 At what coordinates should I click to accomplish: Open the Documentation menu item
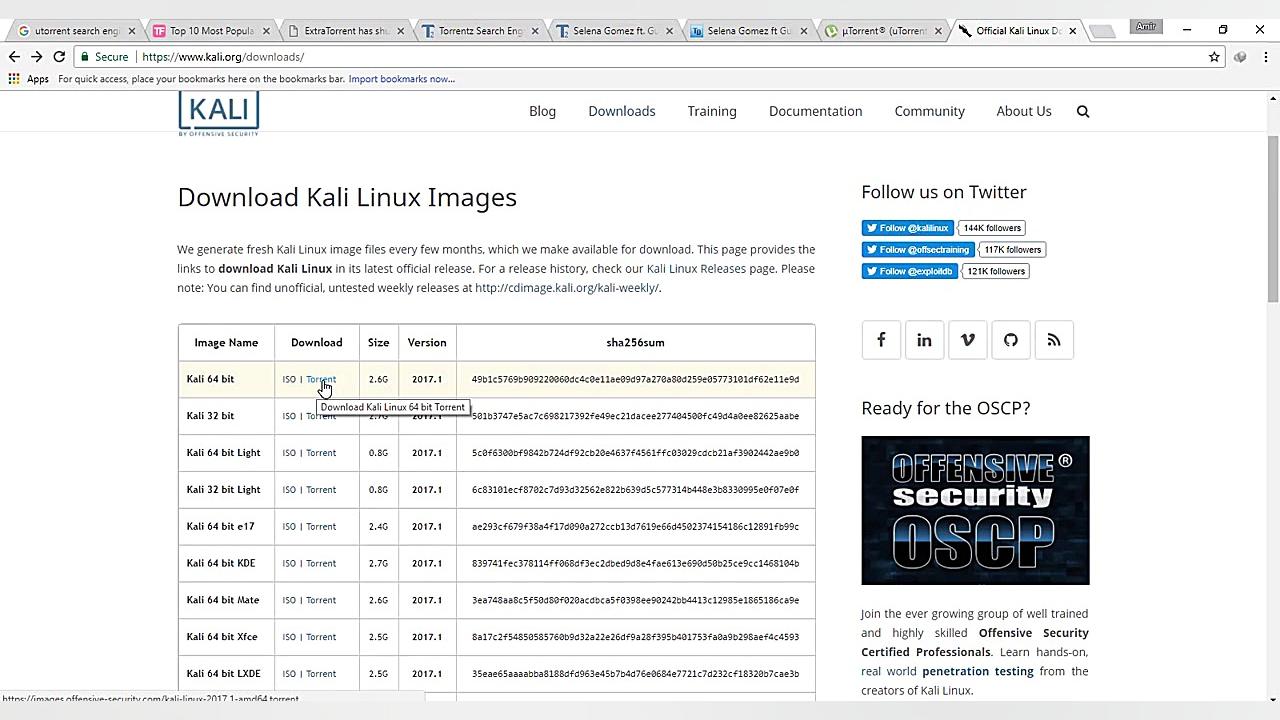[815, 111]
